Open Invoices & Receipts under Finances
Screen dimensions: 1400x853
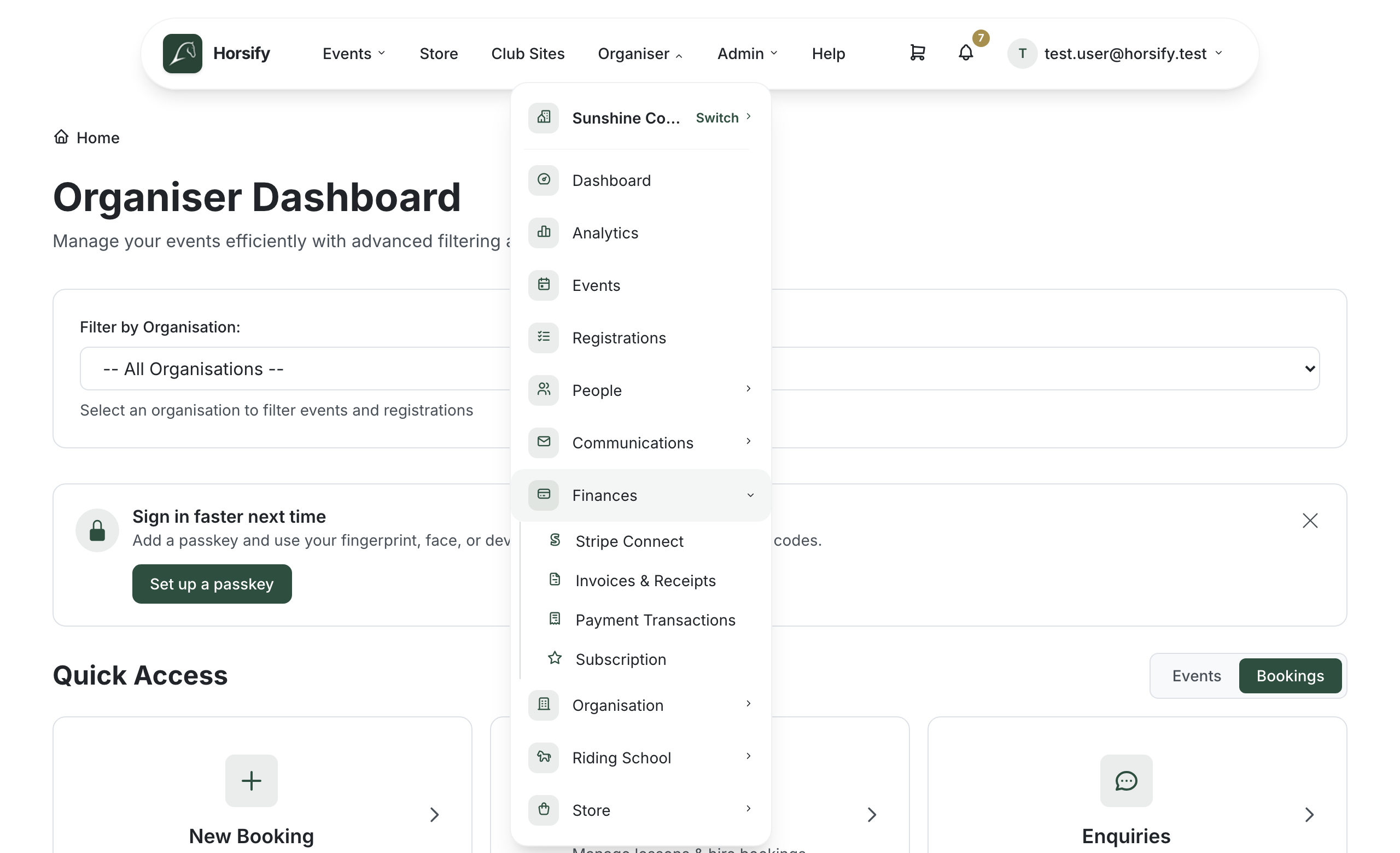click(645, 580)
